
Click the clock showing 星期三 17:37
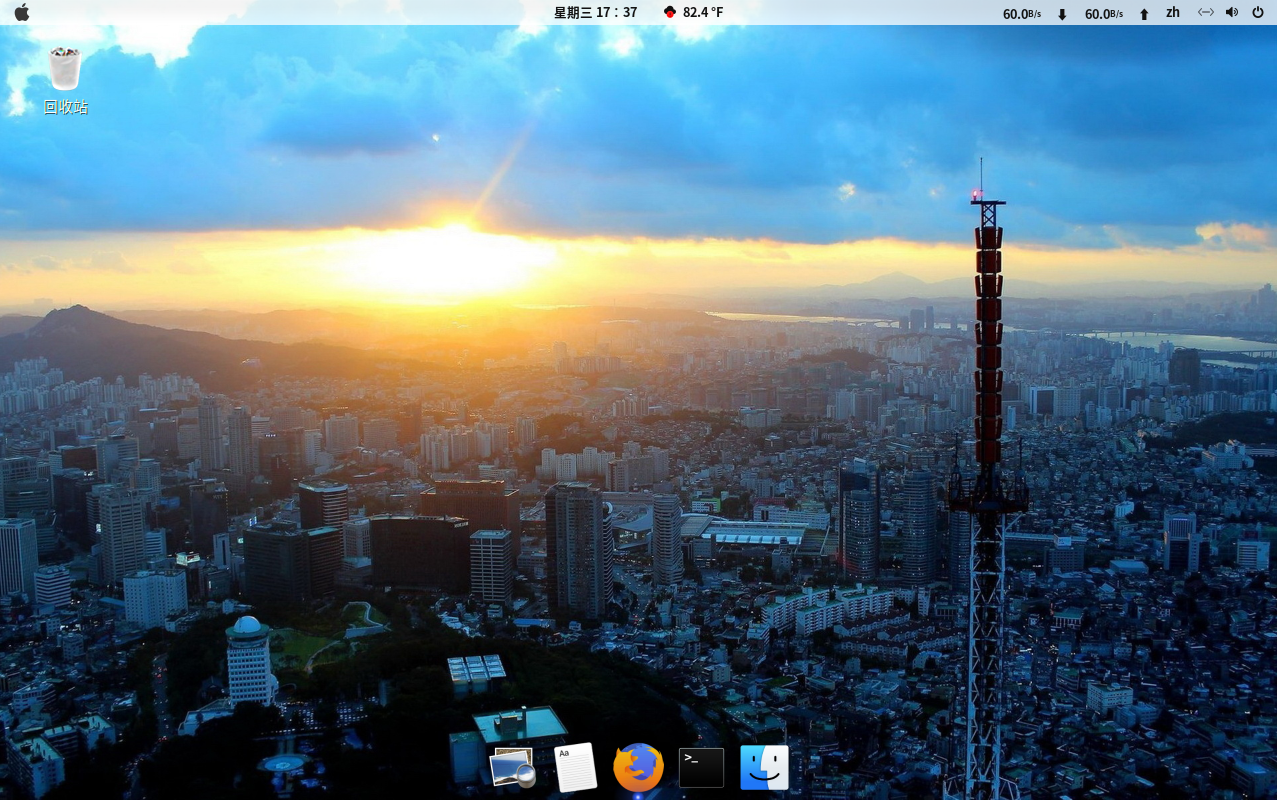595,12
